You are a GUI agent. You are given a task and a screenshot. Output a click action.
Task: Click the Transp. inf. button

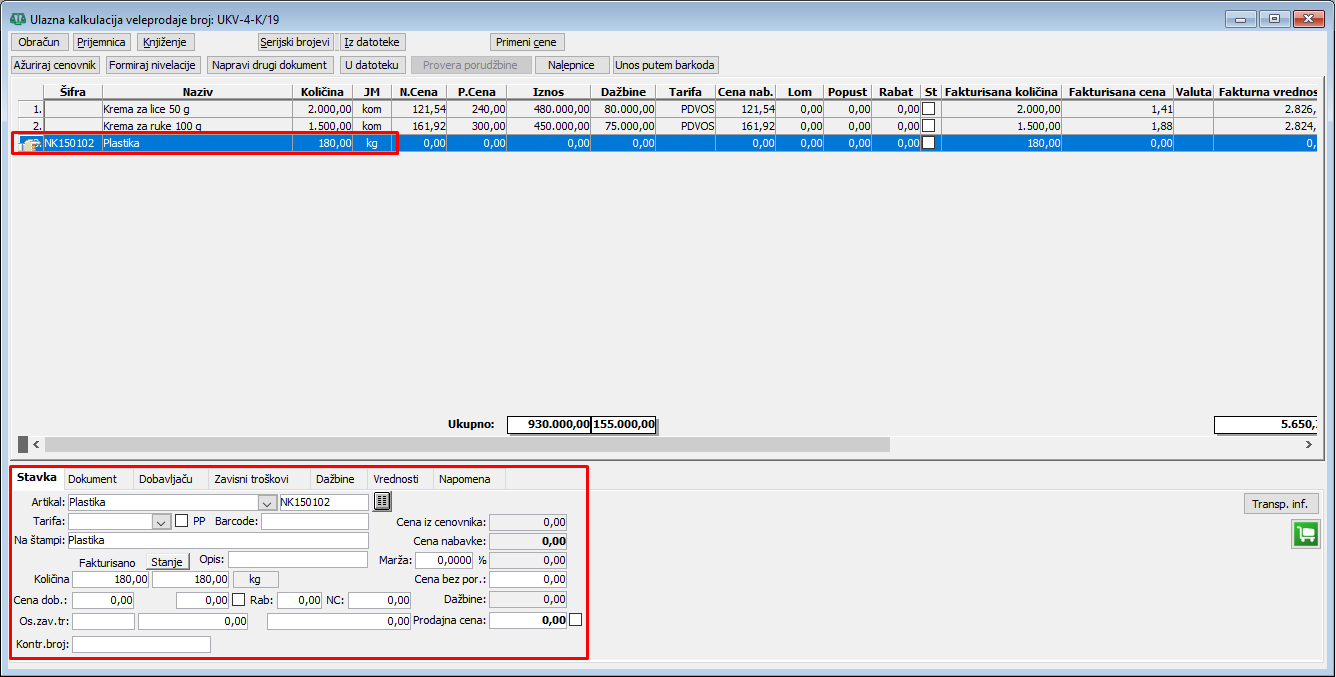(1279, 504)
